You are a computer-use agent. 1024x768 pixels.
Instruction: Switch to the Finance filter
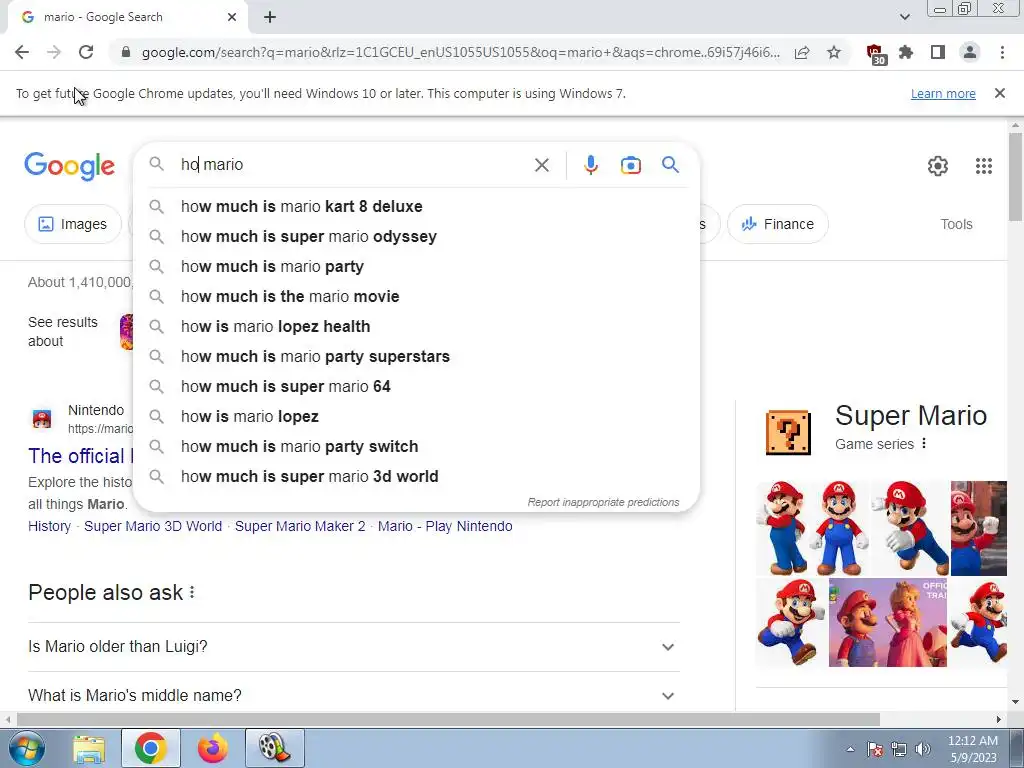click(778, 224)
